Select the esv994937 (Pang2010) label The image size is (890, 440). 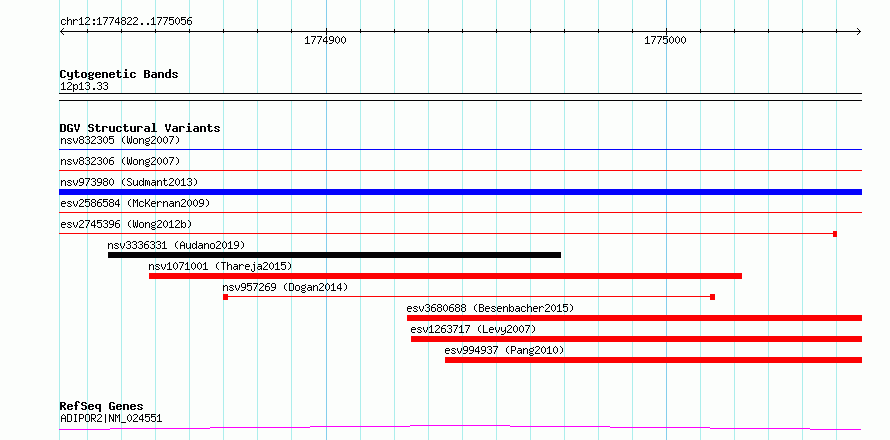pos(504,350)
